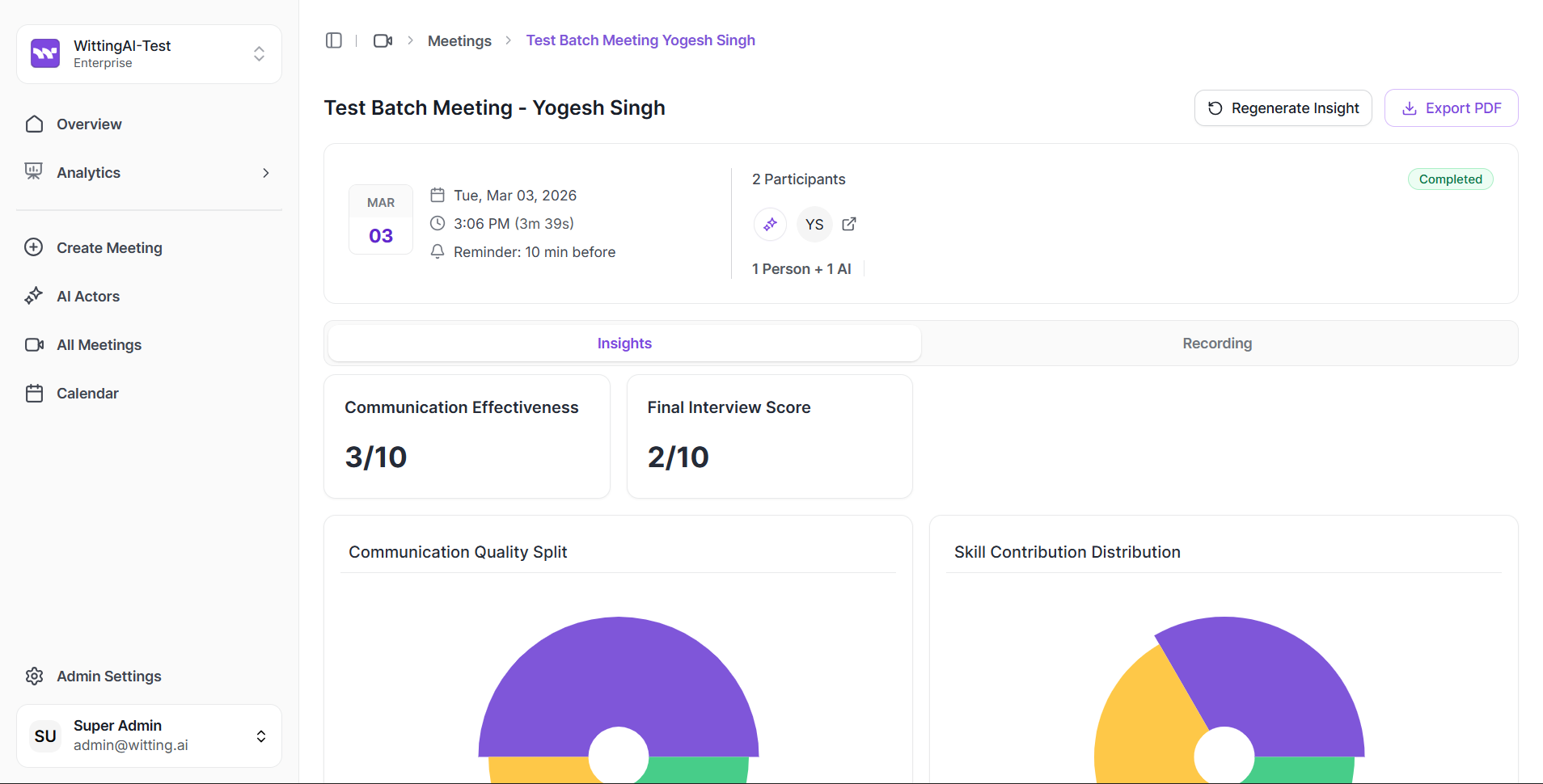Image resolution: width=1543 pixels, height=784 pixels.
Task: Export the meeting as PDF
Action: point(1451,108)
